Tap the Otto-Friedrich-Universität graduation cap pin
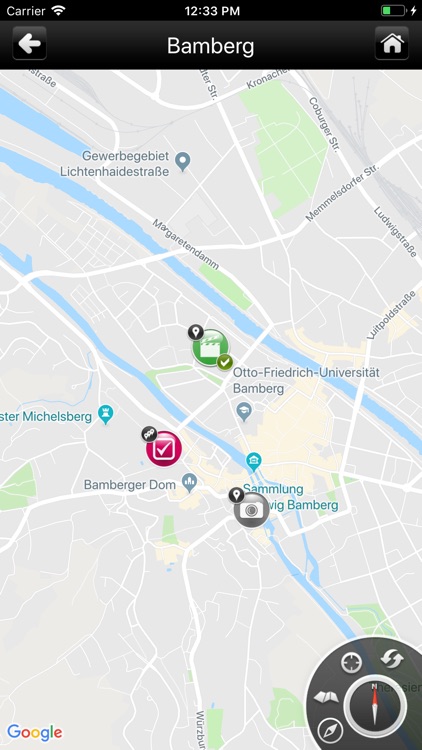The image size is (422, 750). pos(244,411)
